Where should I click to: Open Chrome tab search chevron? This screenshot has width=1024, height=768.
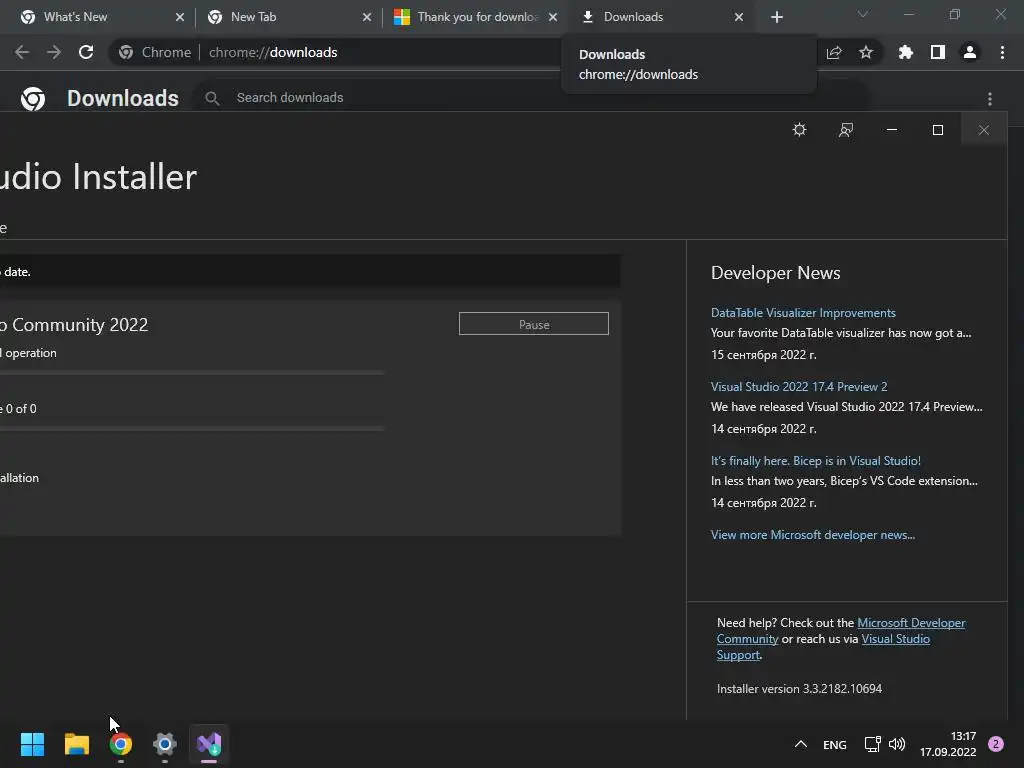click(863, 14)
